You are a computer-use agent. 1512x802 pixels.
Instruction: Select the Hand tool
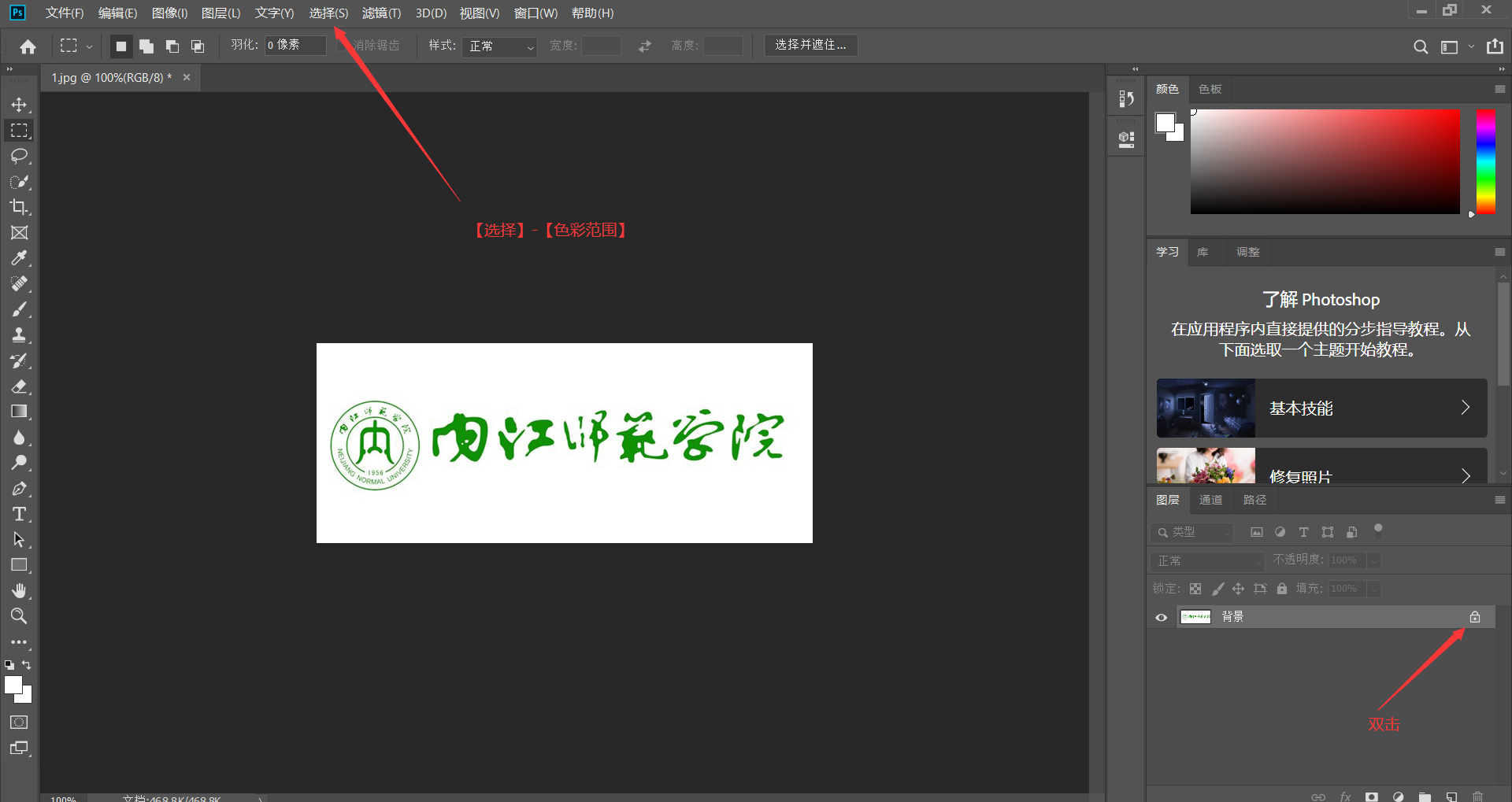tap(19, 590)
